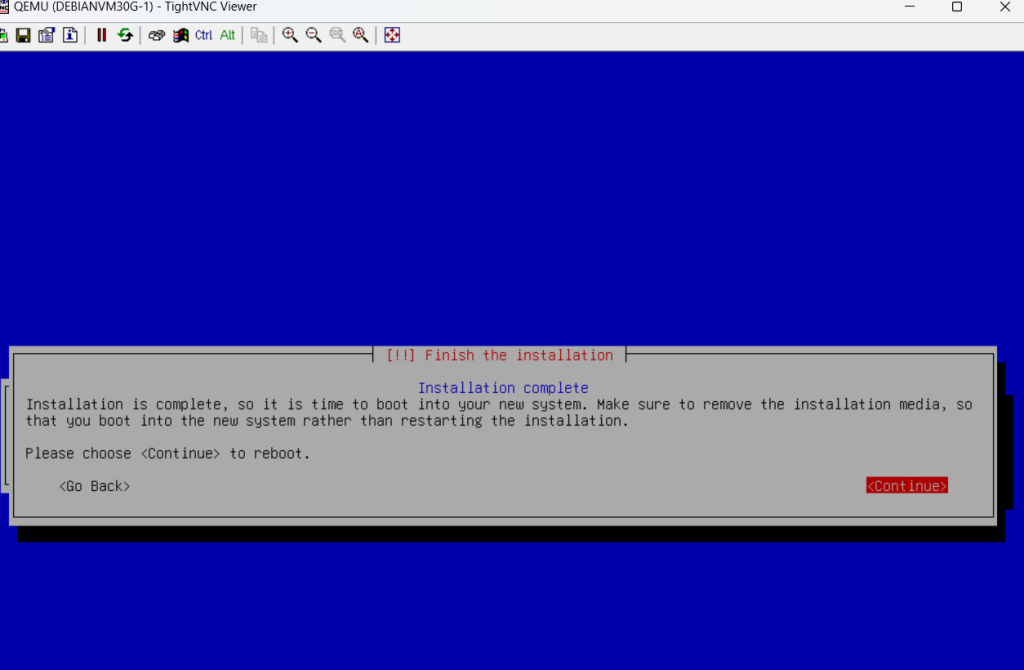Toggle the Ctrl key button
Image resolution: width=1024 pixels, height=670 pixels.
204,35
